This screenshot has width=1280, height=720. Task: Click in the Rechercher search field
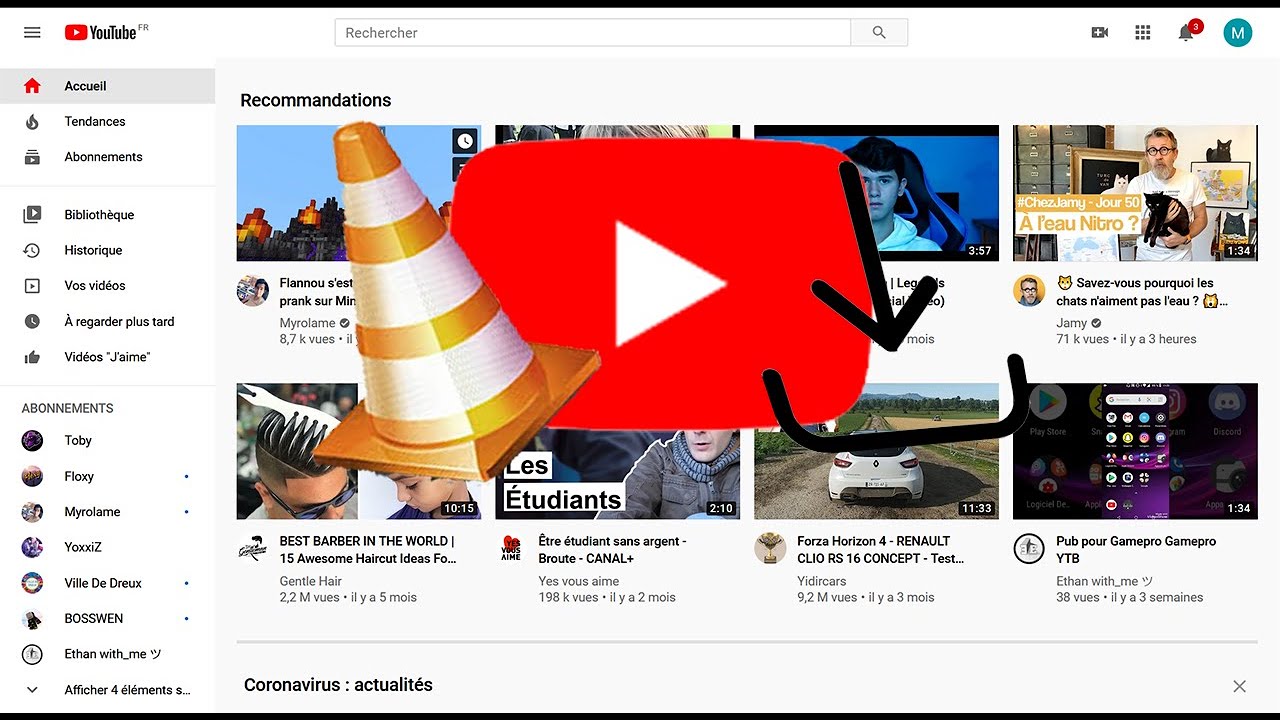(x=592, y=32)
